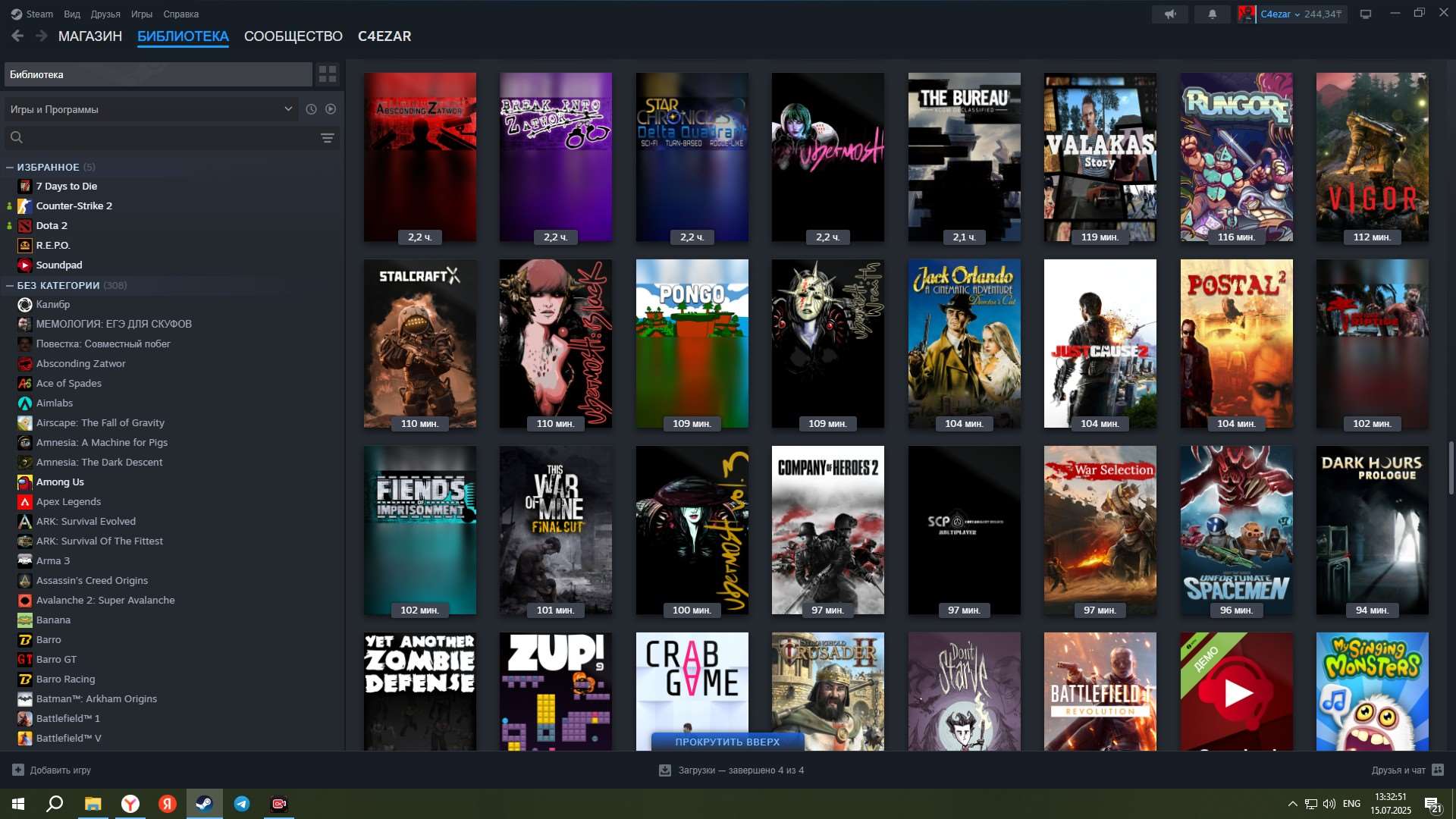Open the Игры menu
This screenshot has height=819, width=1456.
click(141, 14)
